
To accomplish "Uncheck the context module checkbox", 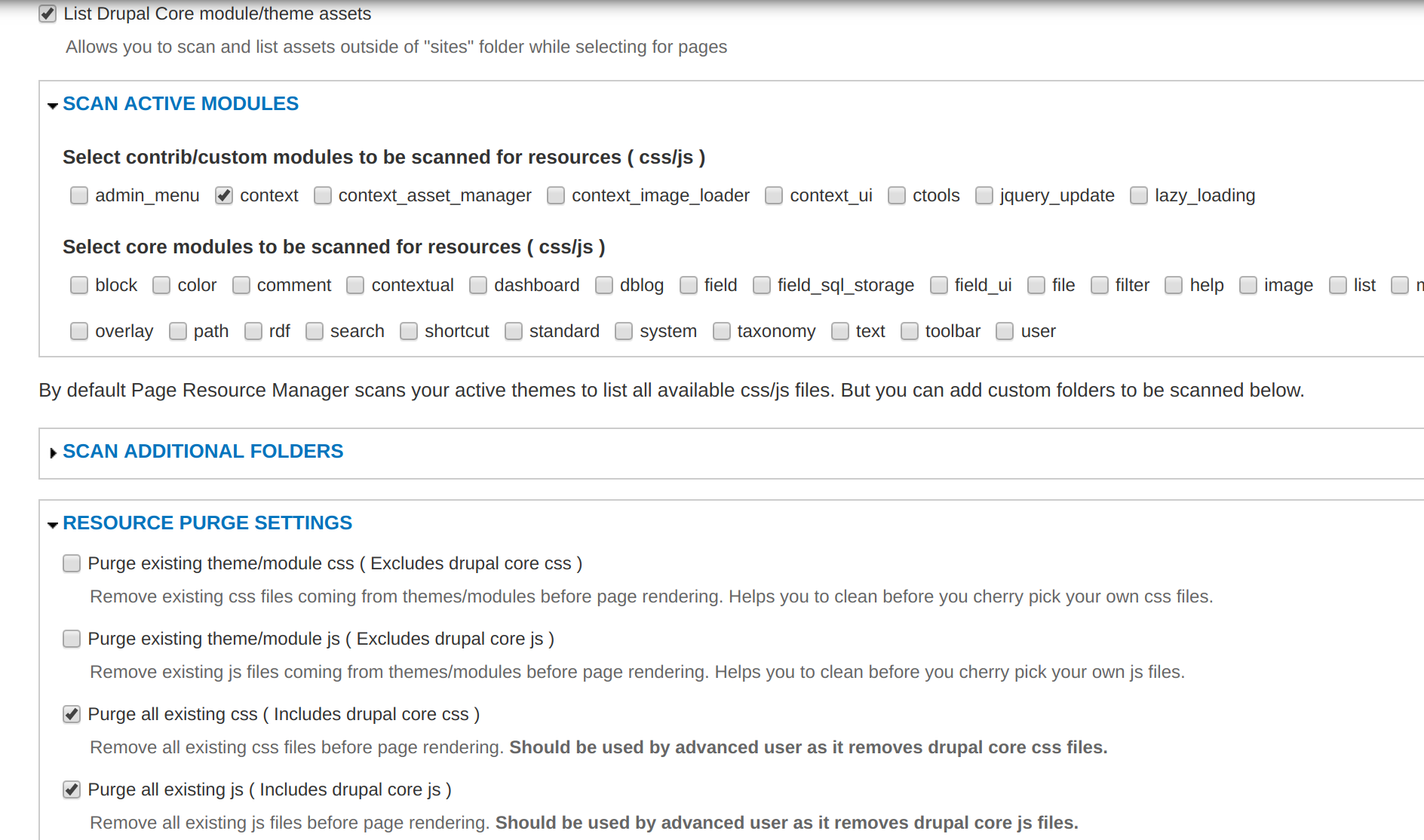I will 224,195.
